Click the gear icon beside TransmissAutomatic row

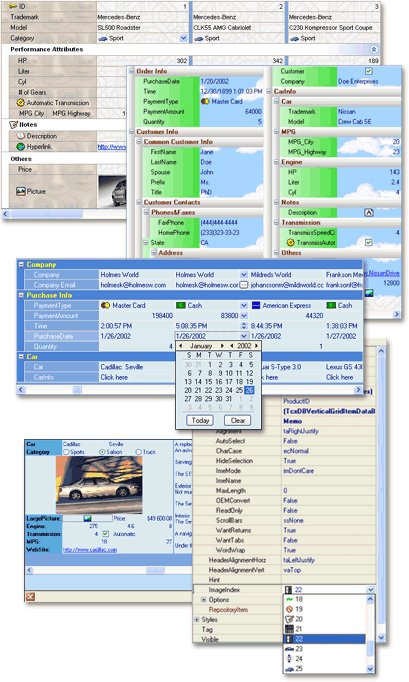tap(291, 243)
